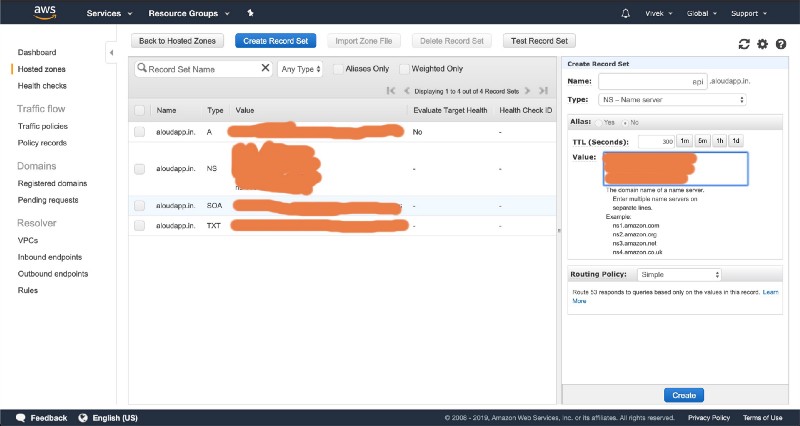The width and height of the screenshot is (800, 426).
Task: Select the TXT record checkbox
Action: click(139, 225)
